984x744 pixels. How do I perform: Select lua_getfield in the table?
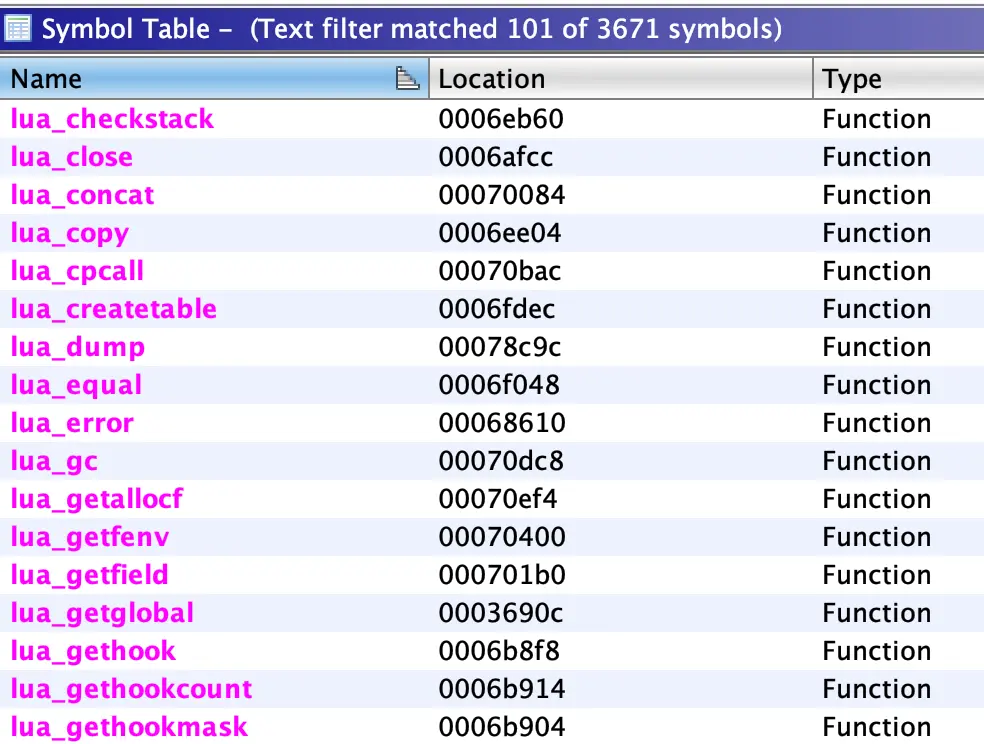point(89,575)
